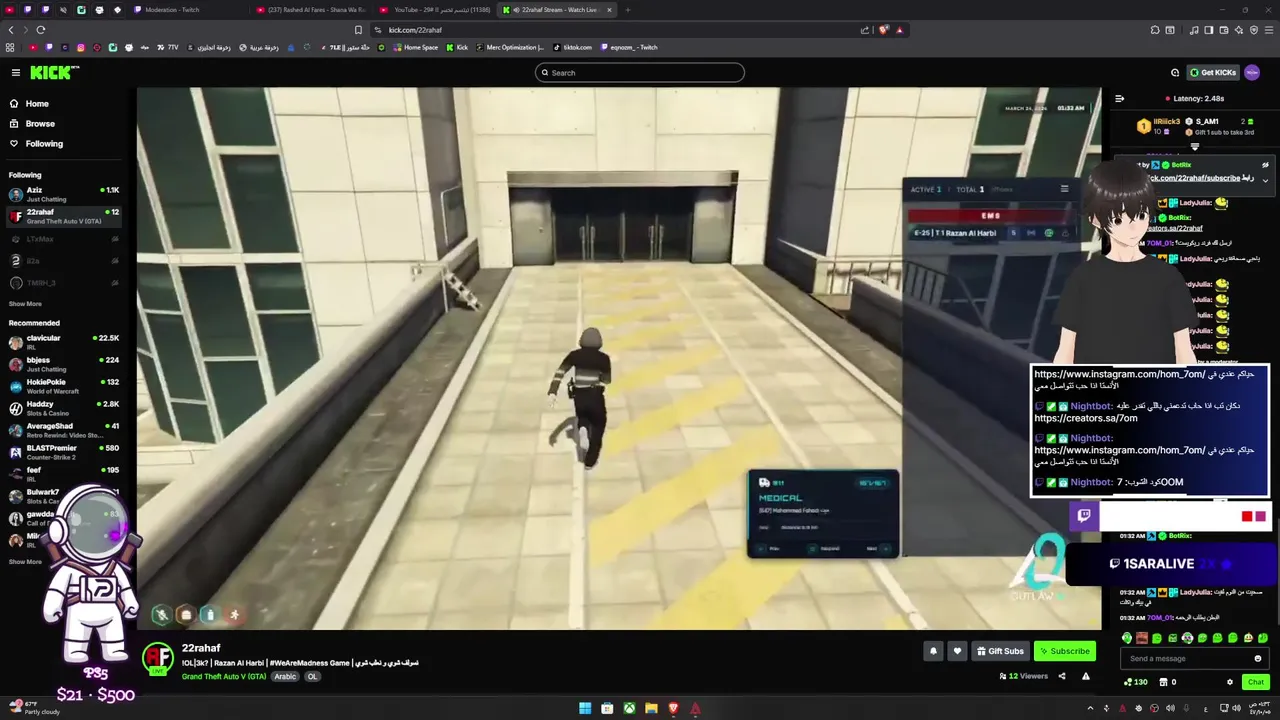Screen dimensions: 1280x720
Task: Open the chat shop icon
Action: [x=1164, y=682]
